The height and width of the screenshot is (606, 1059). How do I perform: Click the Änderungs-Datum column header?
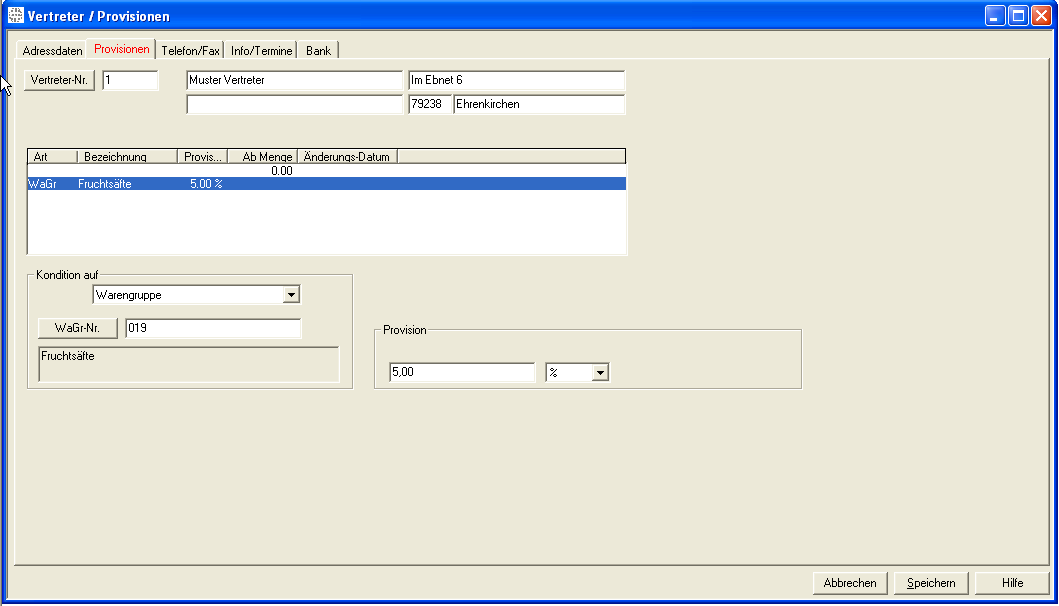347,157
